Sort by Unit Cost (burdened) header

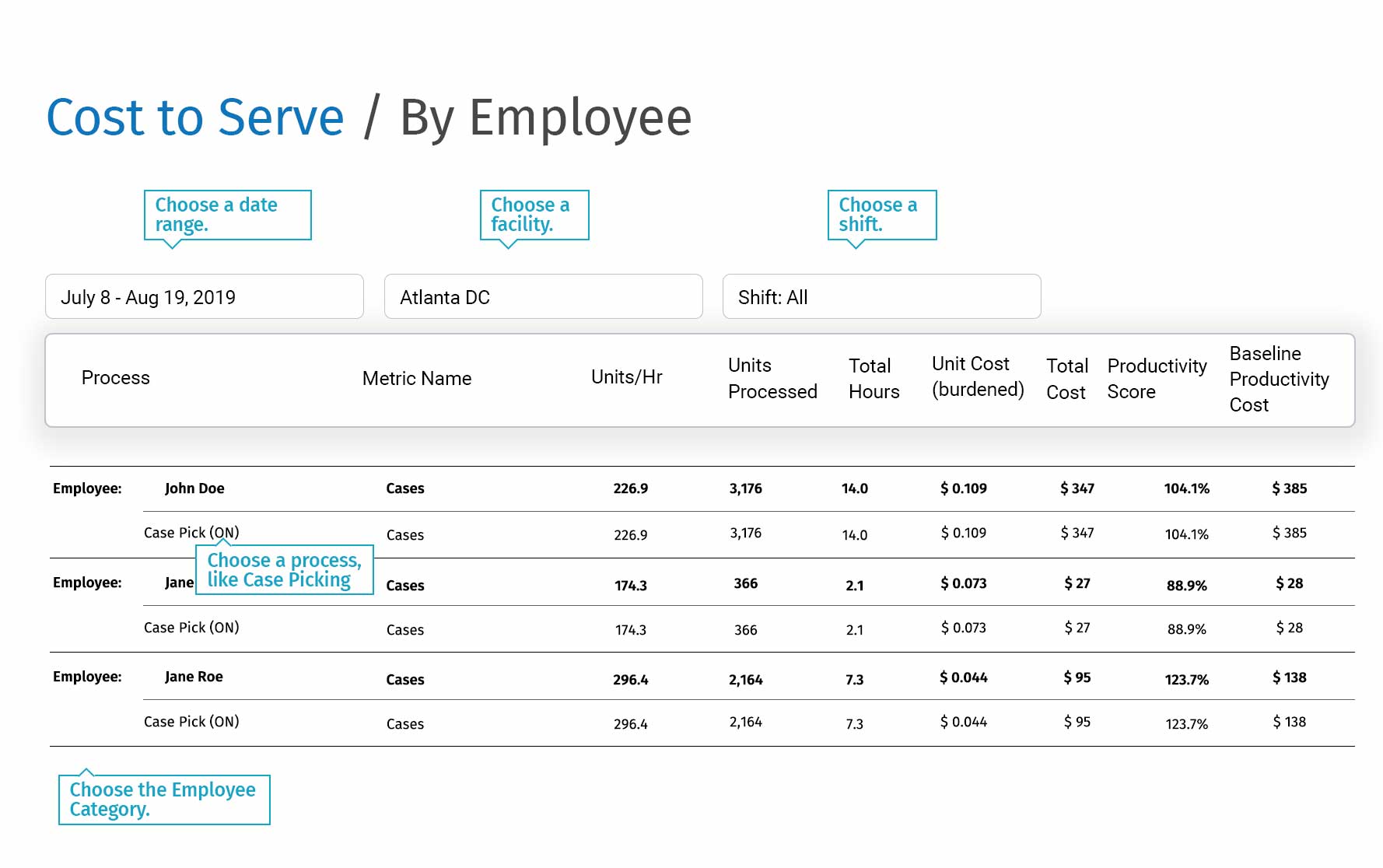pyautogui.click(x=977, y=376)
